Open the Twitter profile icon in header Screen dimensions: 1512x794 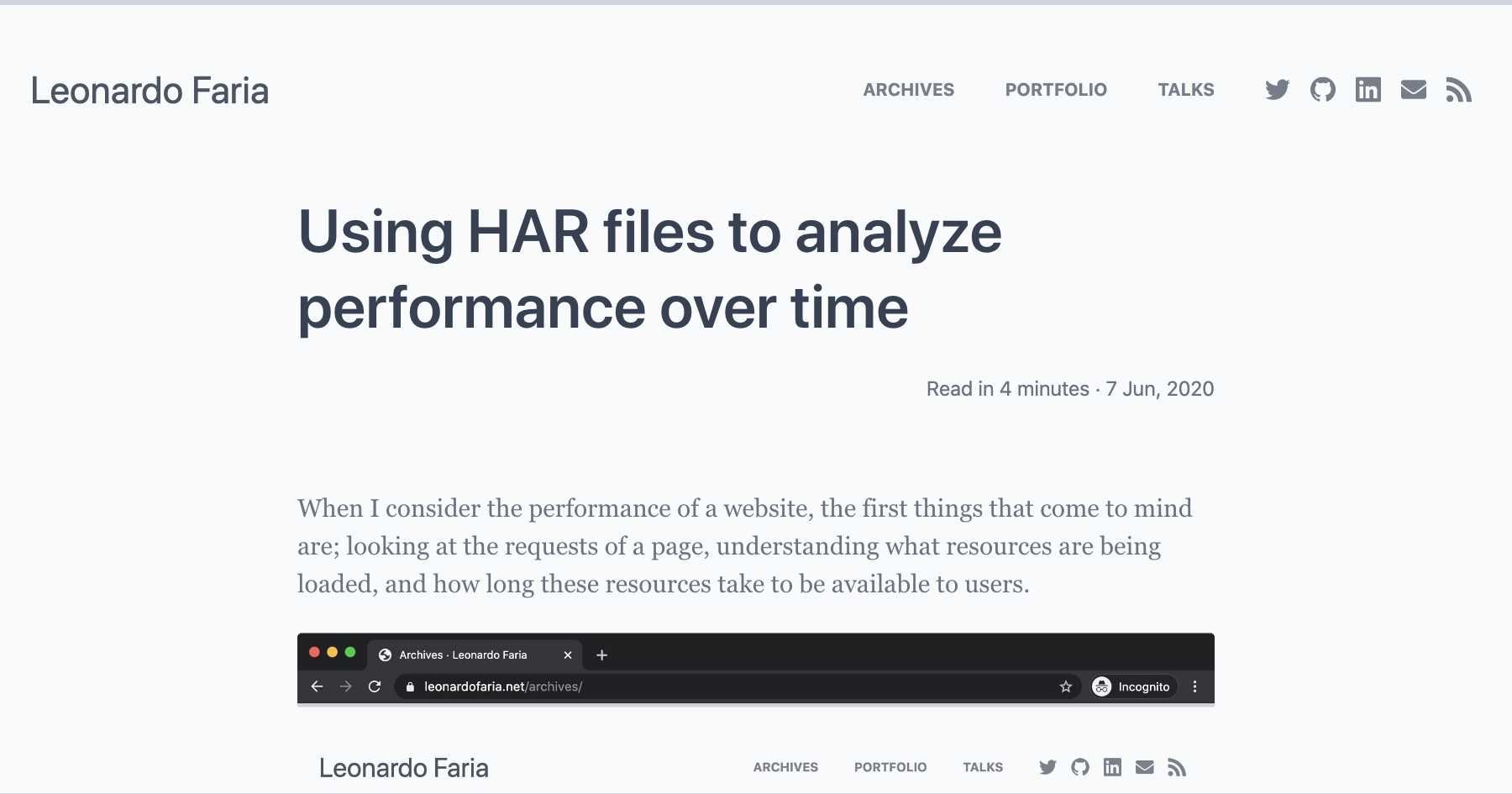(1277, 90)
